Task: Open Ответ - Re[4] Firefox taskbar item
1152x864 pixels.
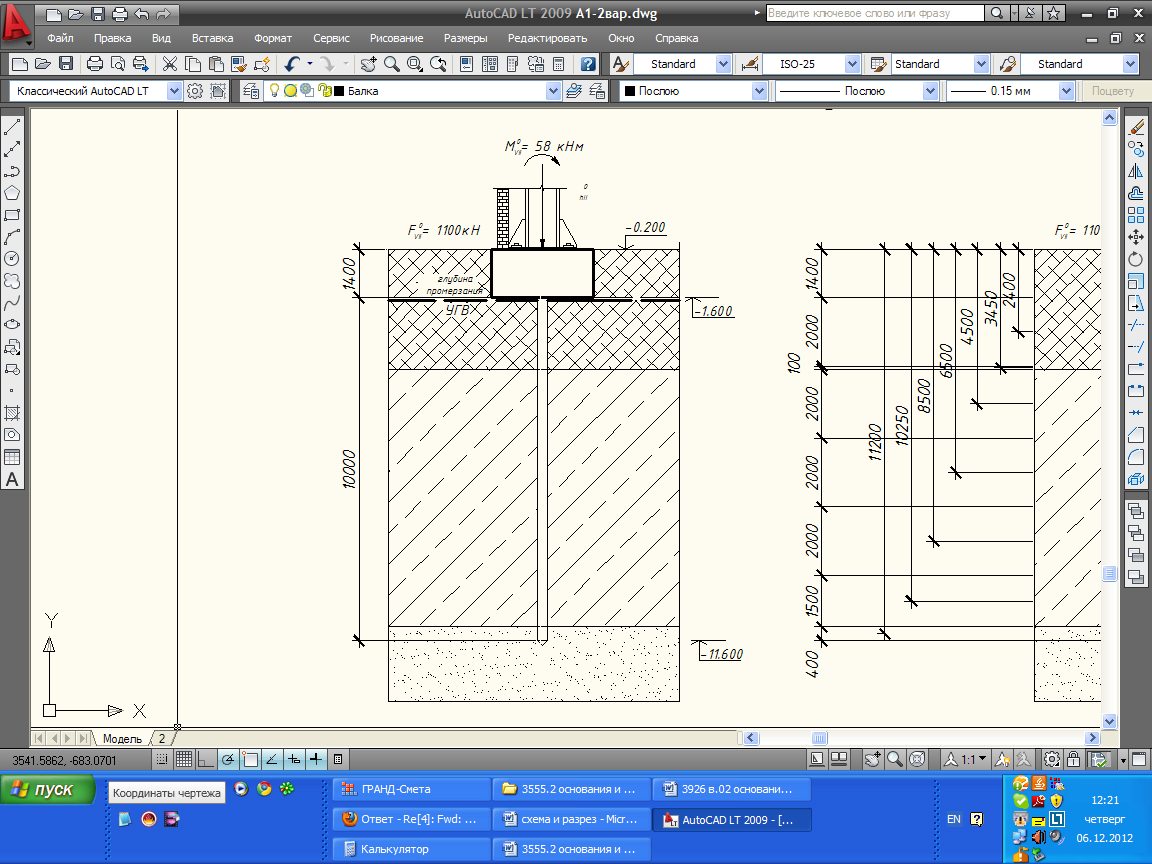Action: [411, 819]
